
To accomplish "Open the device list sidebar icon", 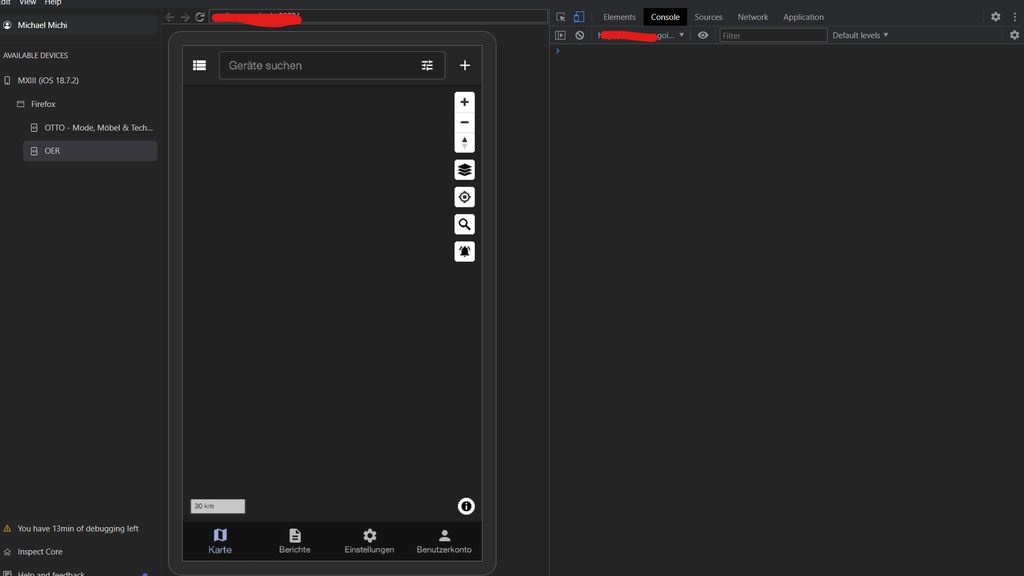I will point(199,65).
